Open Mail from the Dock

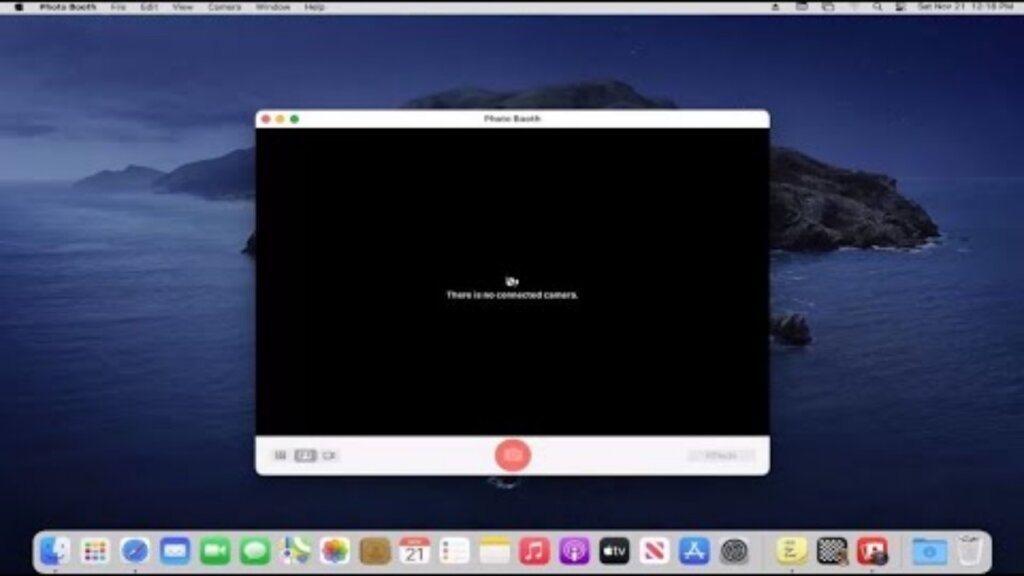pyautogui.click(x=175, y=551)
